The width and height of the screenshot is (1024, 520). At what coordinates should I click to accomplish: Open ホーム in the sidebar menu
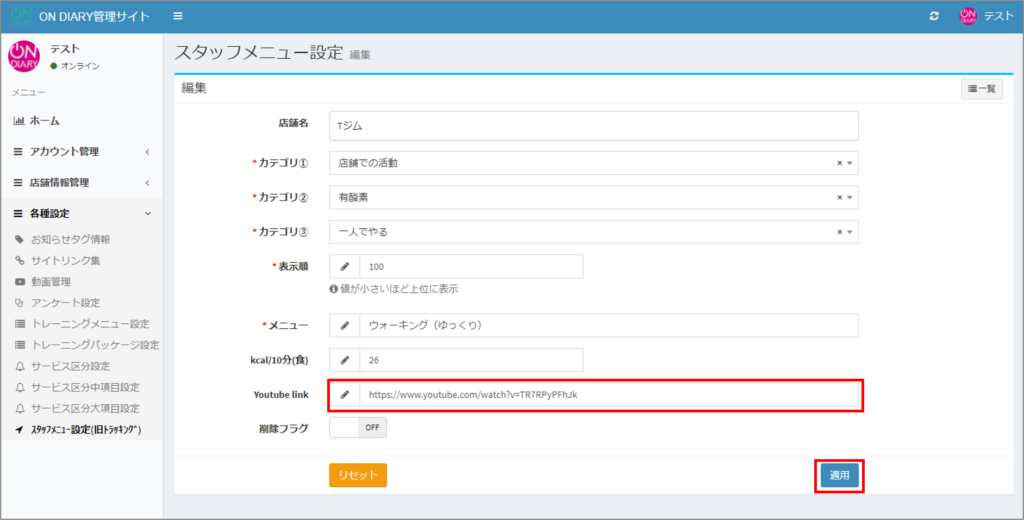(x=43, y=121)
